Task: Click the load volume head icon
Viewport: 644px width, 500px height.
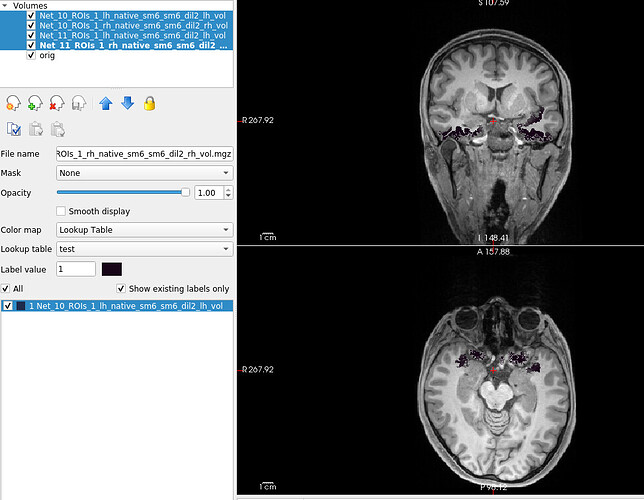Action: point(13,103)
